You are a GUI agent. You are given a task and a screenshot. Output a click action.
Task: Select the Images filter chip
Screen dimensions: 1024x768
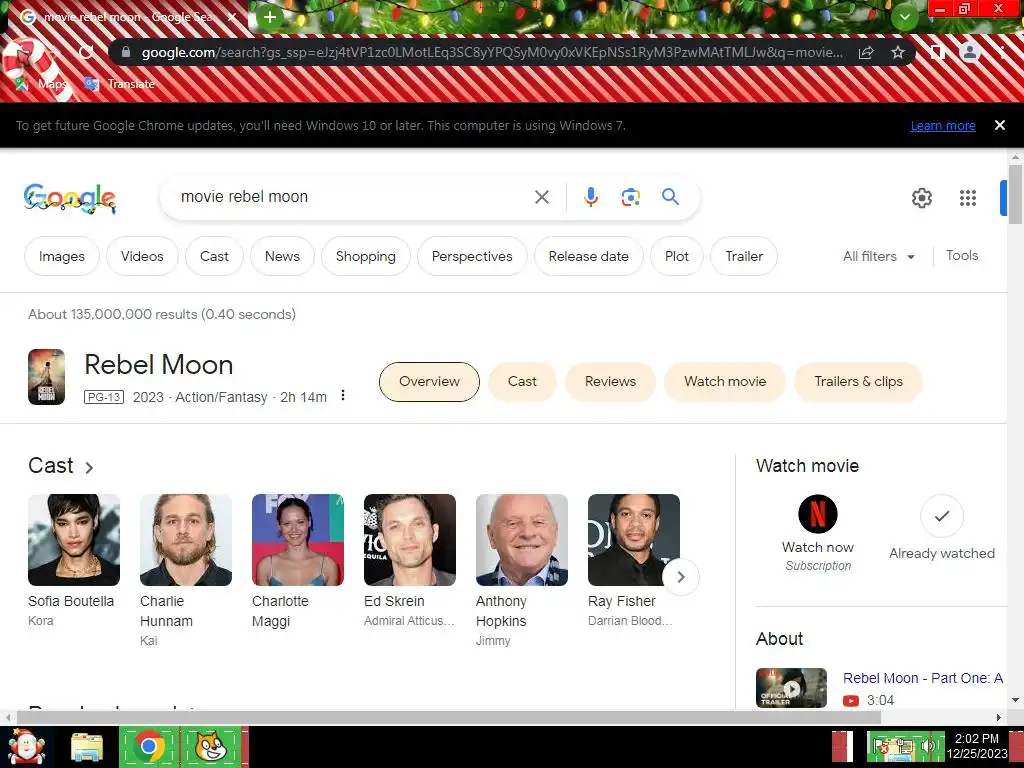click(x=61, y=256)
